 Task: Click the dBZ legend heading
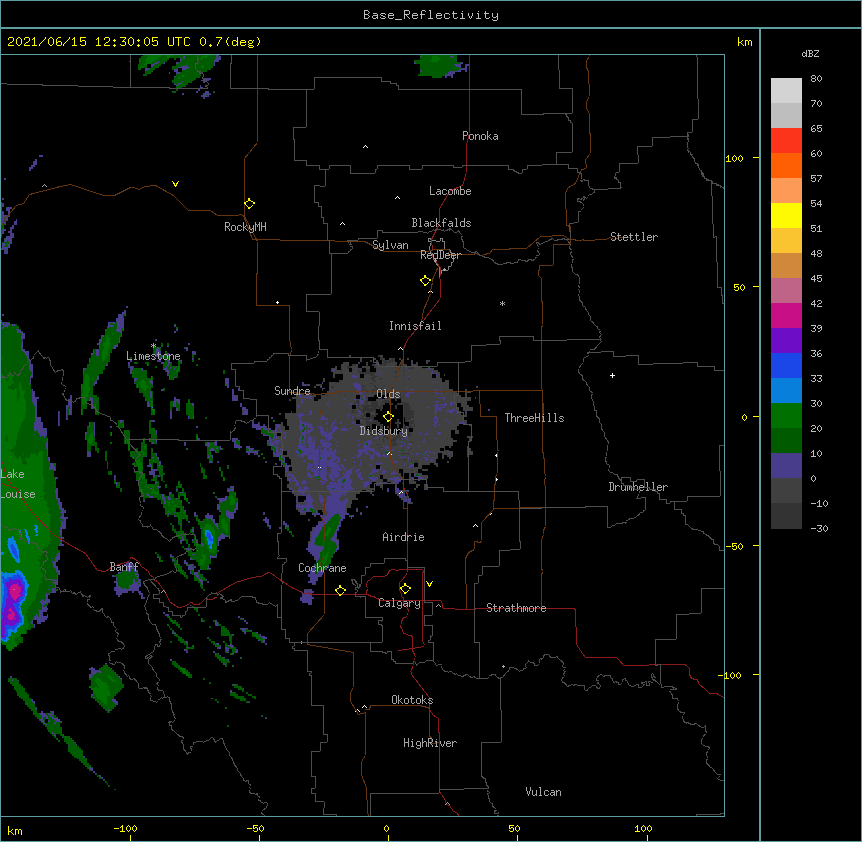point(810,53)
